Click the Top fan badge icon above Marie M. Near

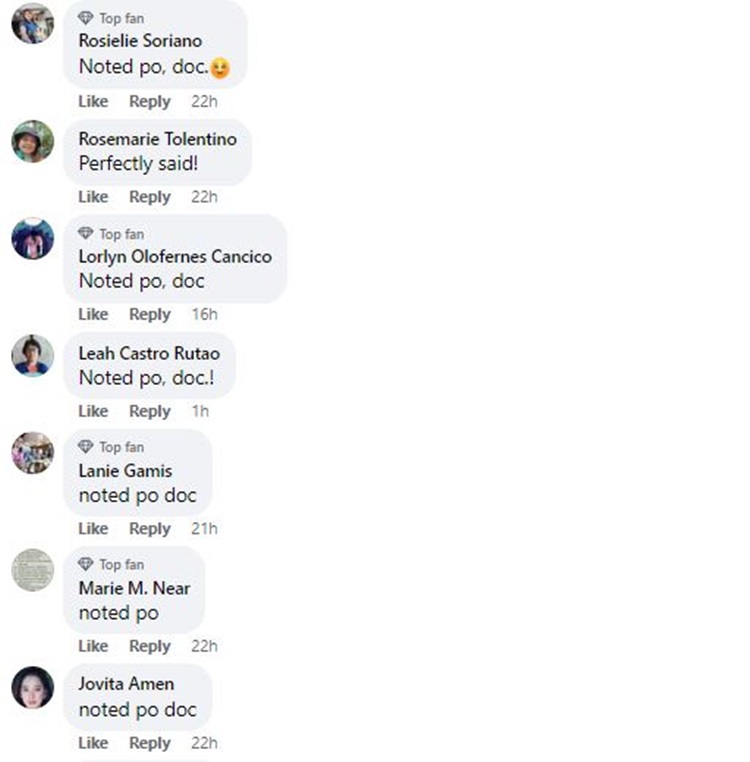pyautogui.click(x=86, y=564)
